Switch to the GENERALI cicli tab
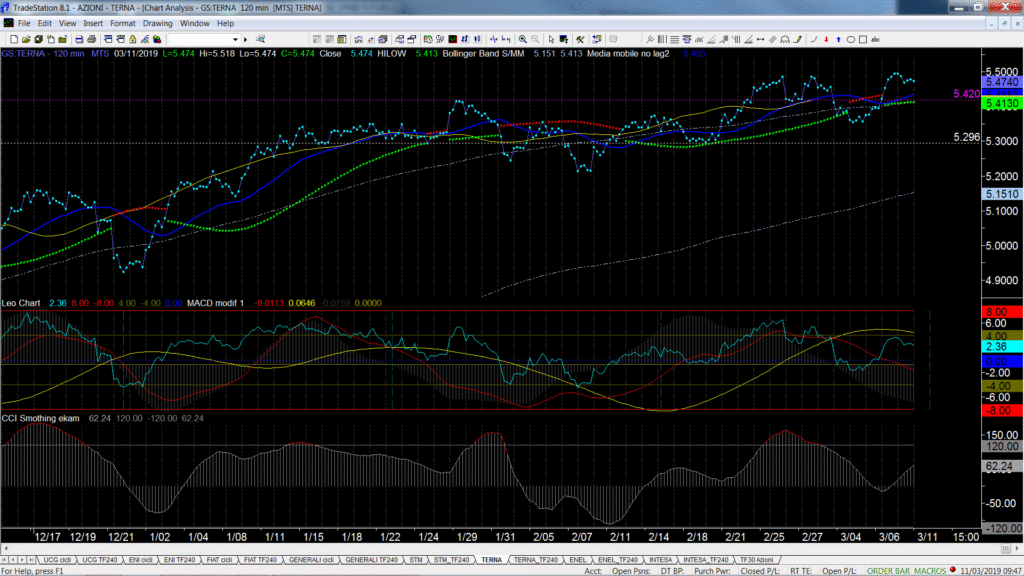1024x576 pixels. point(311,560)
